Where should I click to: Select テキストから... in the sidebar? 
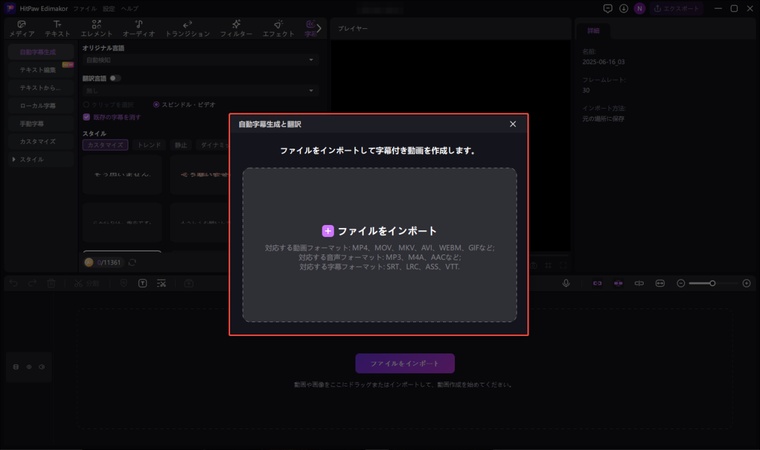[41, 88]
